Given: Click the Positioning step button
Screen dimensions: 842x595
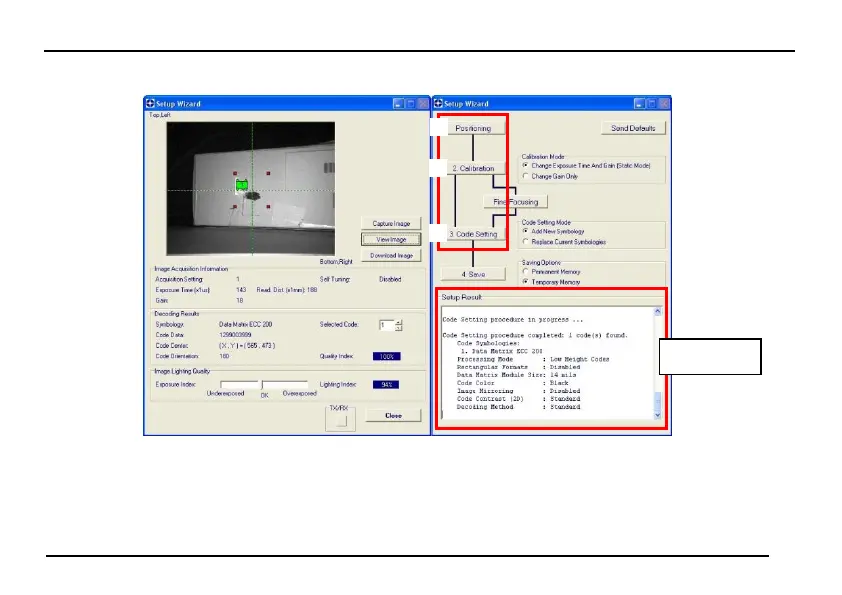Looking at the screenshot, I should coord(473,128).
